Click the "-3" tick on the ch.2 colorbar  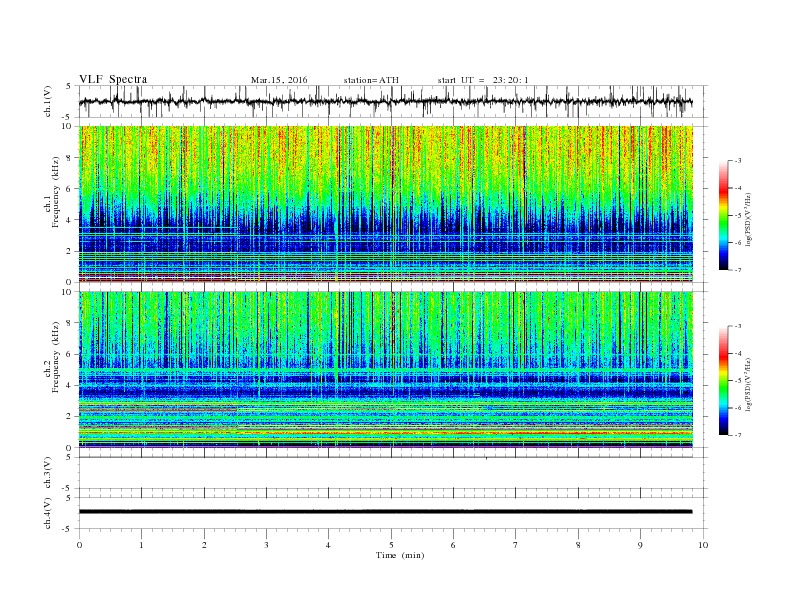click(x=737, y=326)
